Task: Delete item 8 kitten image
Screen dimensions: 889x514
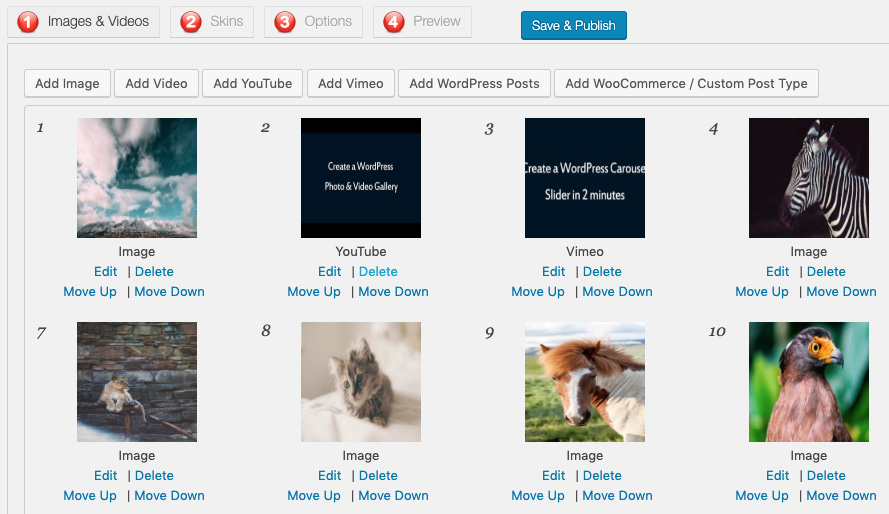Action: [378, 475]
